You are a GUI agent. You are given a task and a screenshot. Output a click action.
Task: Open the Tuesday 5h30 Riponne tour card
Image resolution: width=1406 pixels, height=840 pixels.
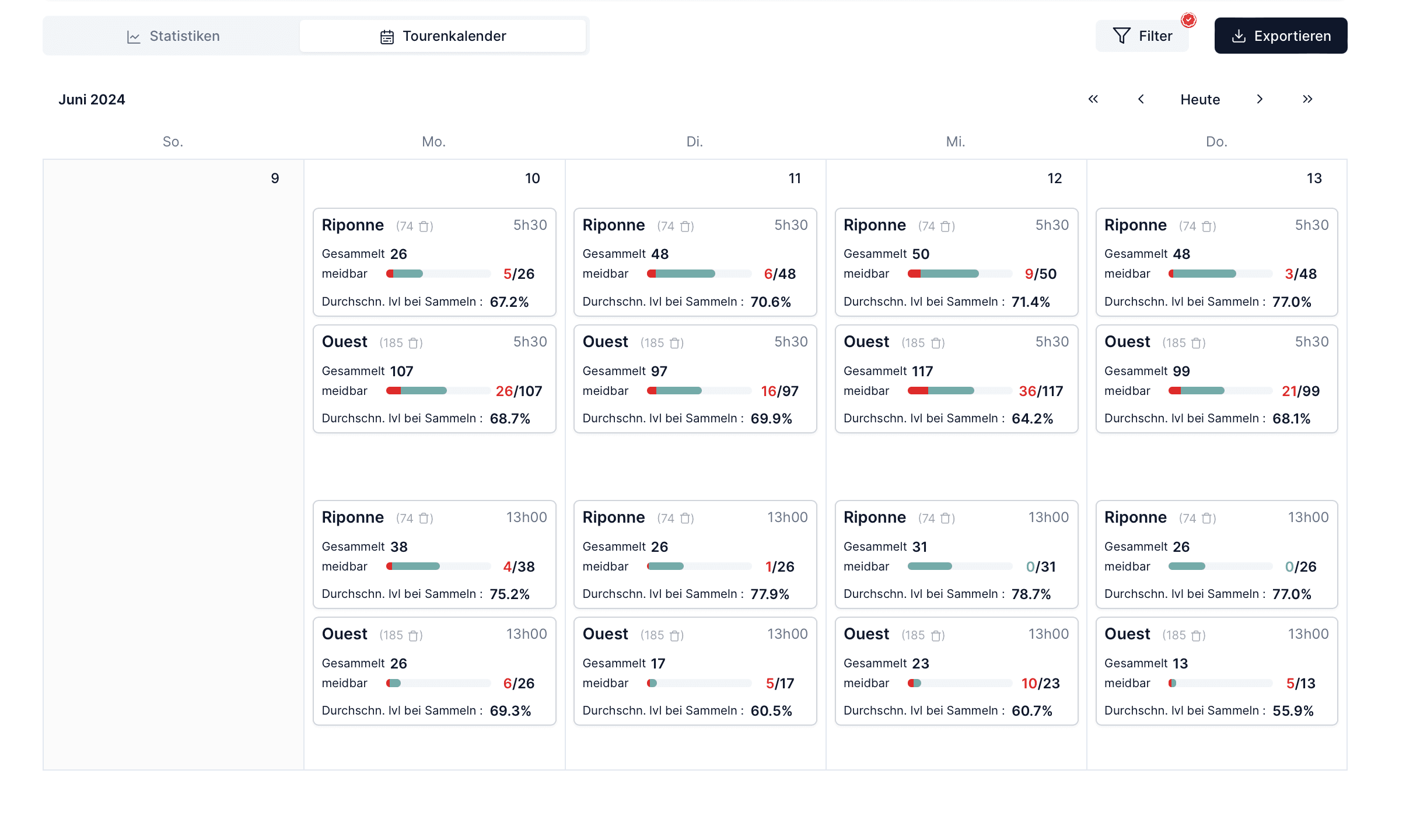tap(695, 262)
